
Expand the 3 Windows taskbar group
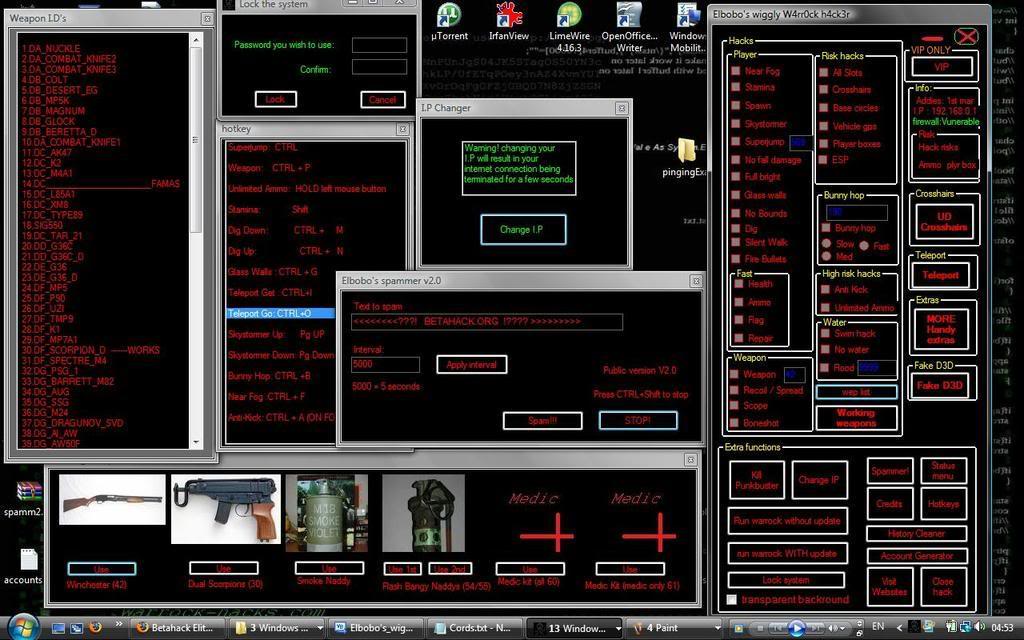[320, 628]
